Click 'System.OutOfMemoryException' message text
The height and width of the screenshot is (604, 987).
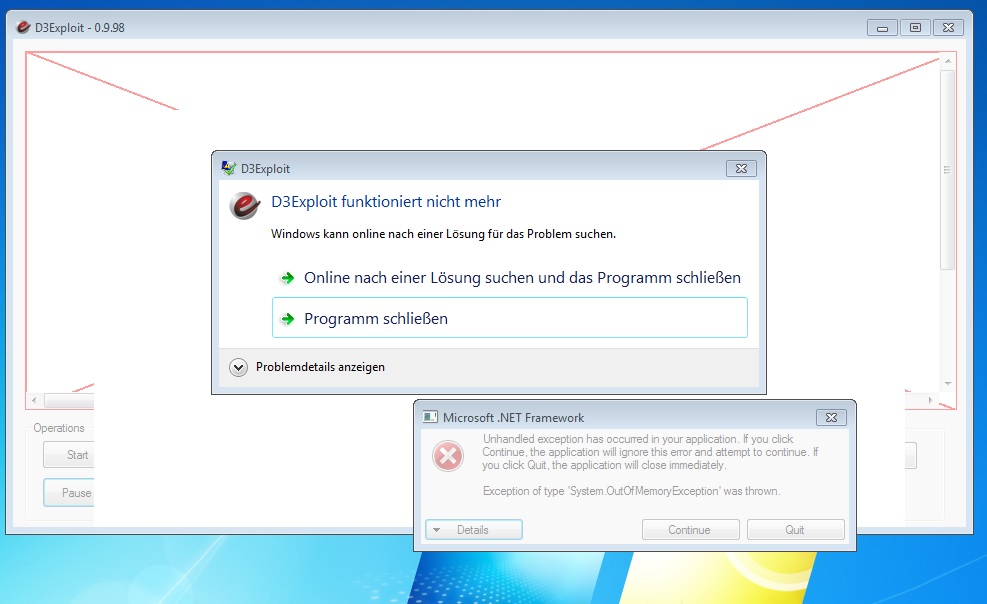point(631,491)
